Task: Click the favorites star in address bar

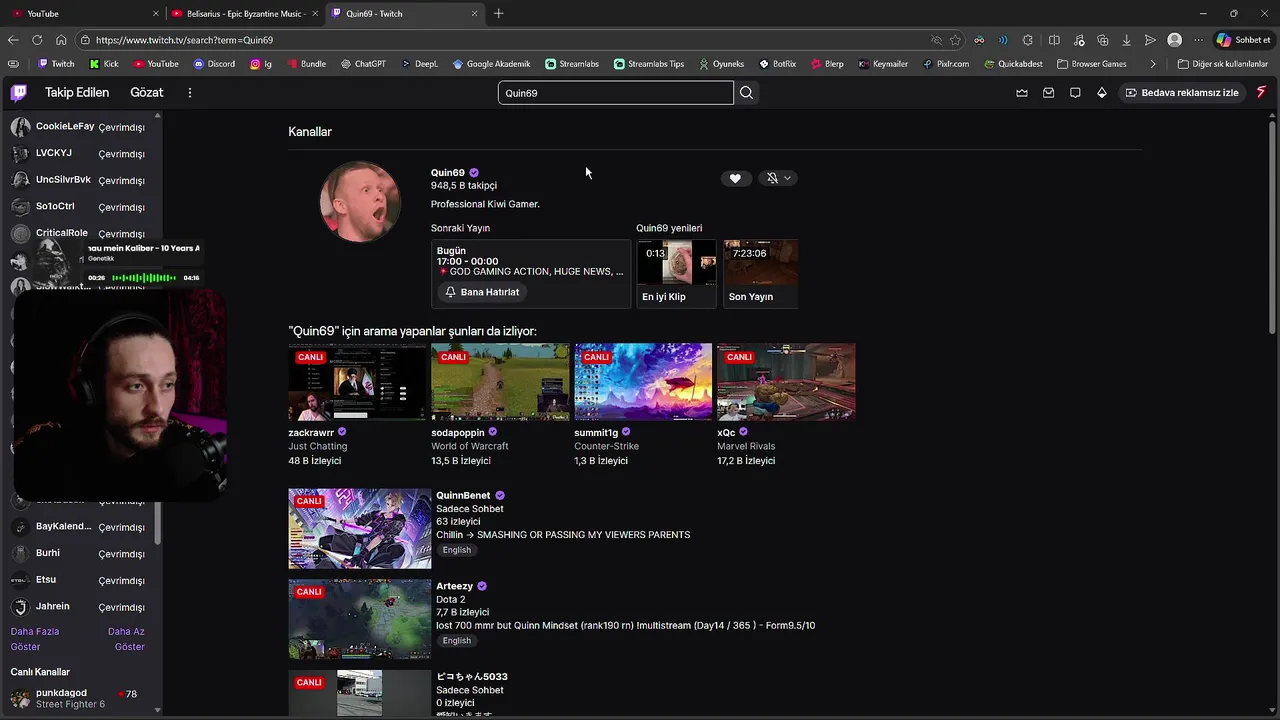Action: point(955,40)
